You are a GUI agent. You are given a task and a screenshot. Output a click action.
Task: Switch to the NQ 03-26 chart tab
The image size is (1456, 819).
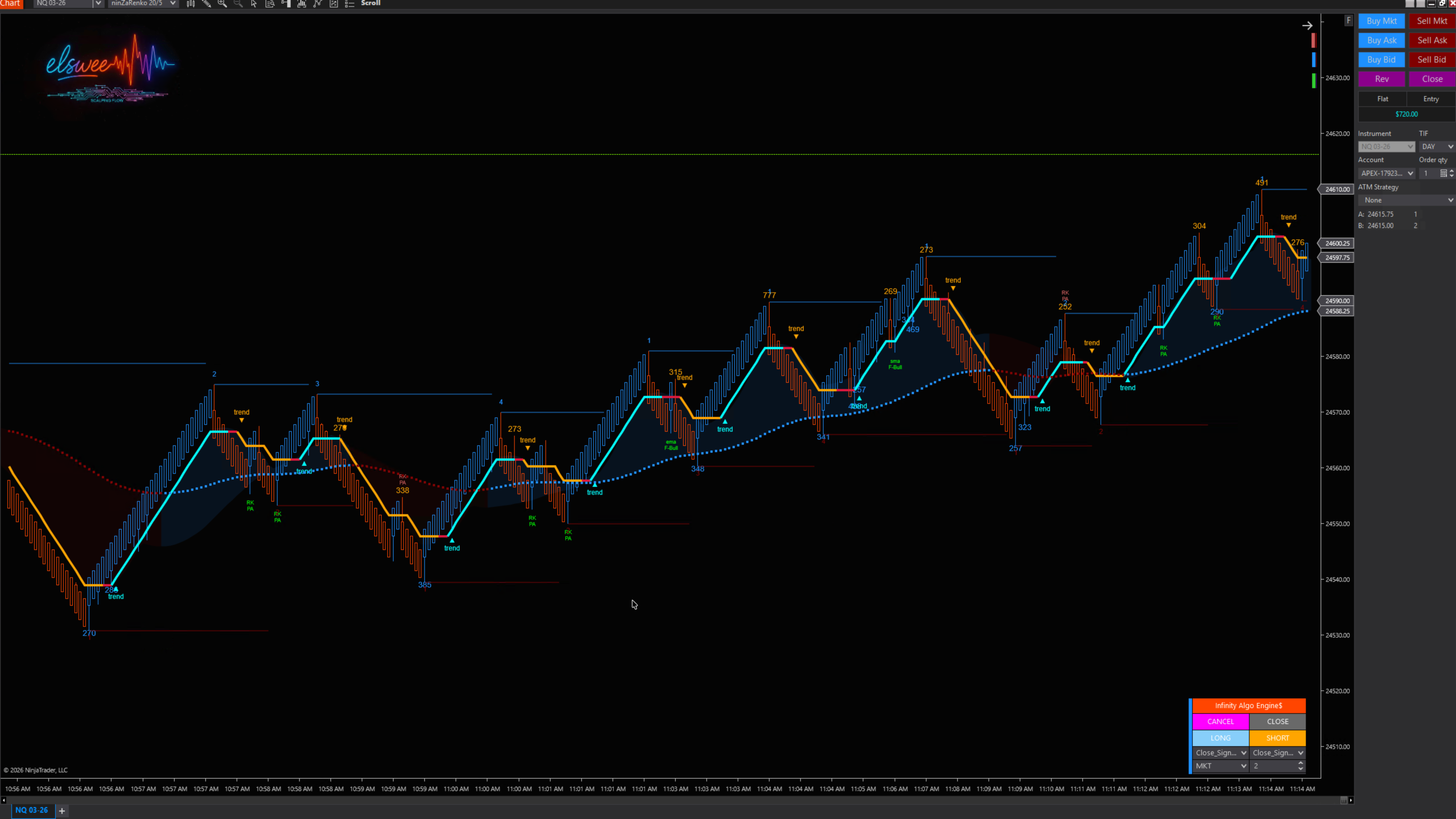(x=31, y=810)
